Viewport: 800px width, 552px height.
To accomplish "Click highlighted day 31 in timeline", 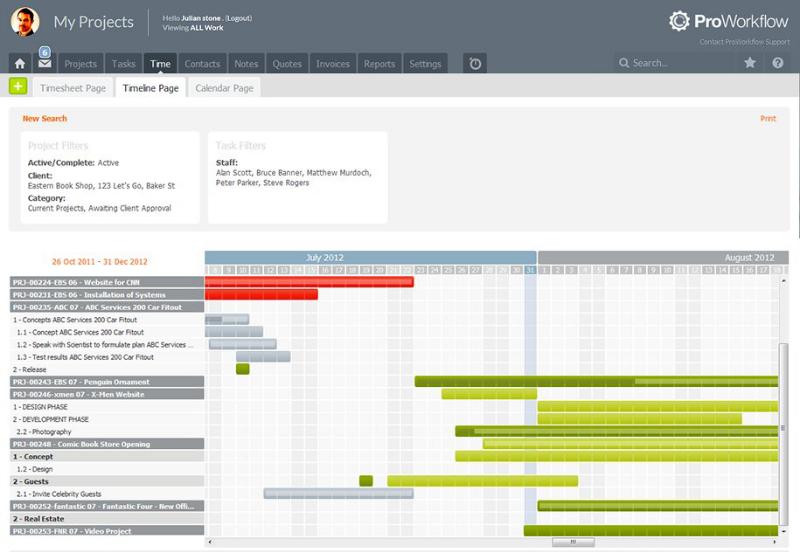I will (x=531, y=270).
